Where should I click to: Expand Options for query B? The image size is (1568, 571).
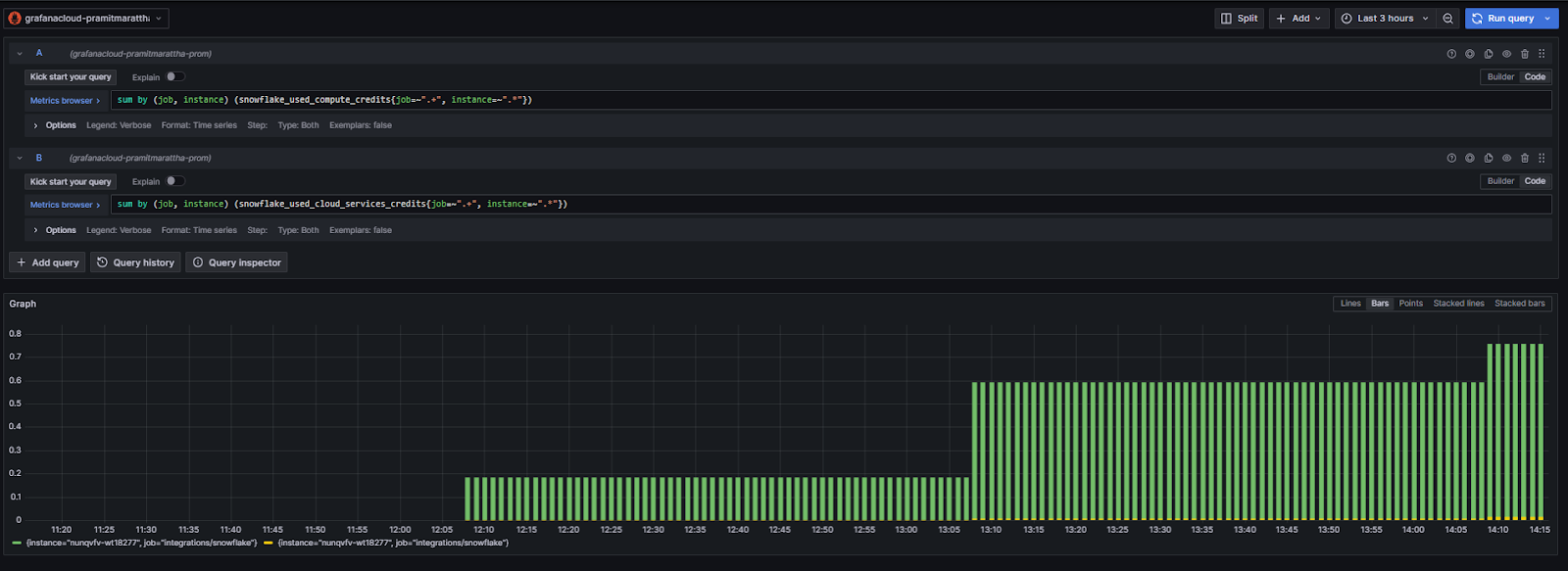54,230
